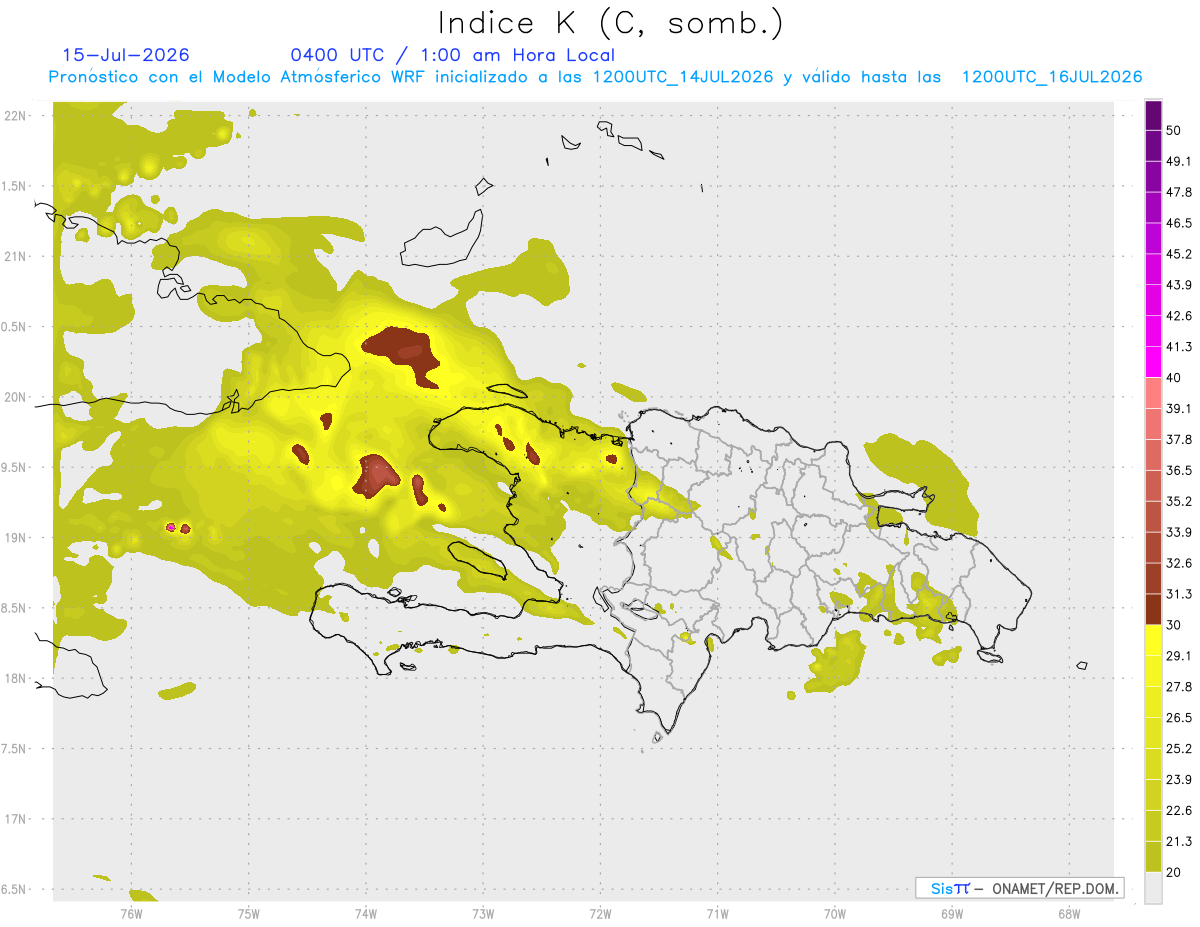Click the colorbar value 39.1
The image size is (1200, 927).
1179,408
